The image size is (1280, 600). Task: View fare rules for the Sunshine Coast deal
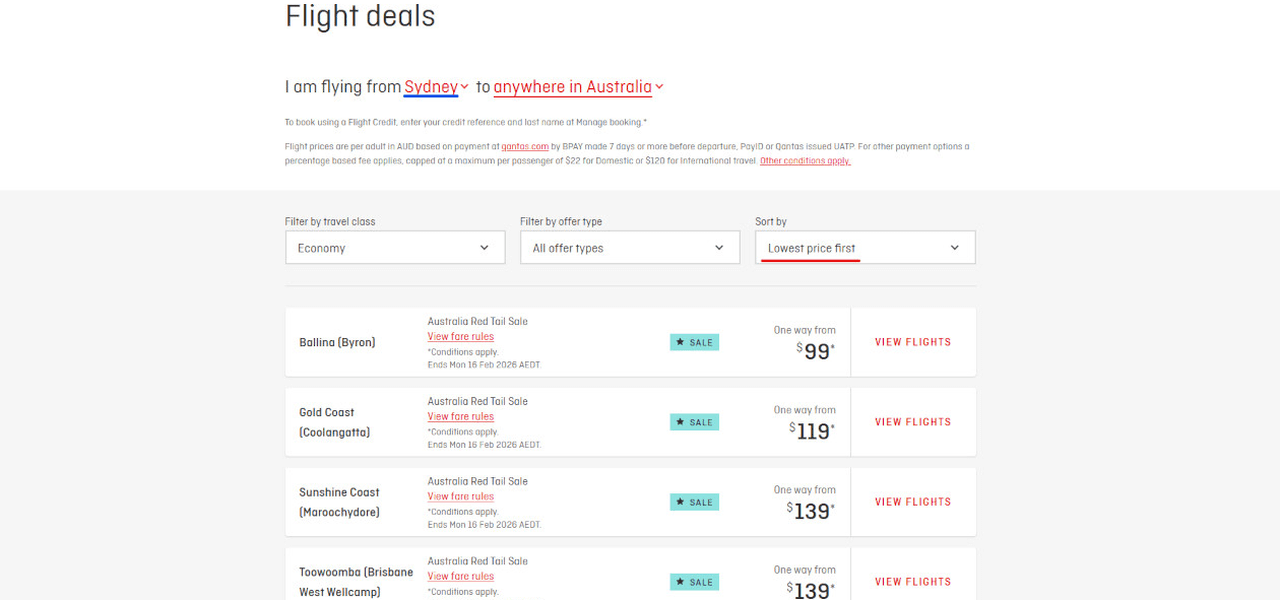[460, 497]
